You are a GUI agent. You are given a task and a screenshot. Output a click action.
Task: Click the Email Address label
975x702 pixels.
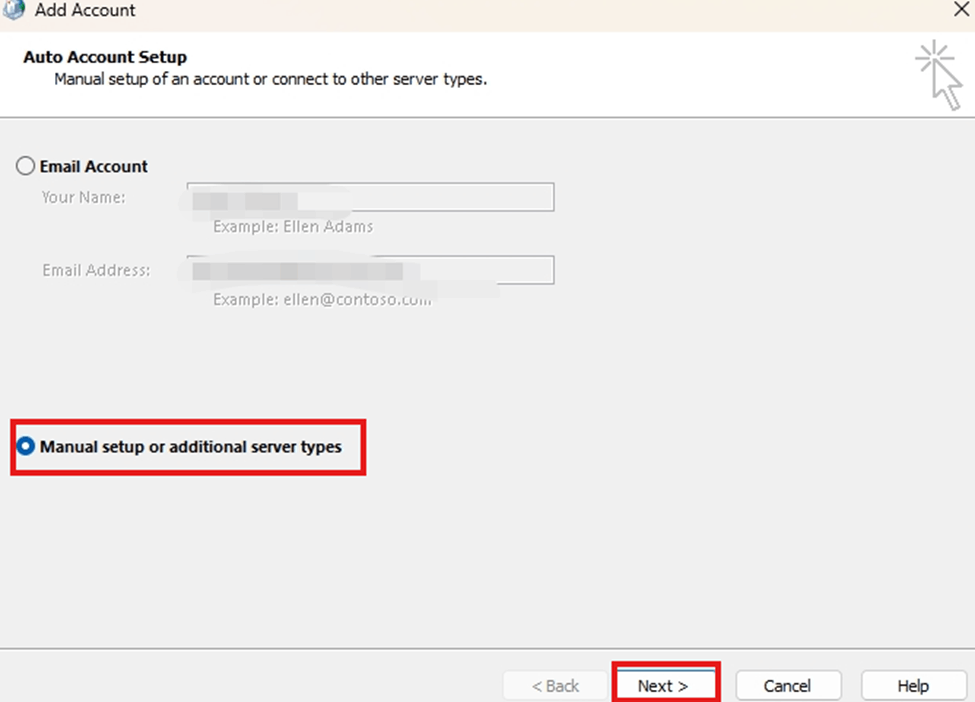pos(94,270)
